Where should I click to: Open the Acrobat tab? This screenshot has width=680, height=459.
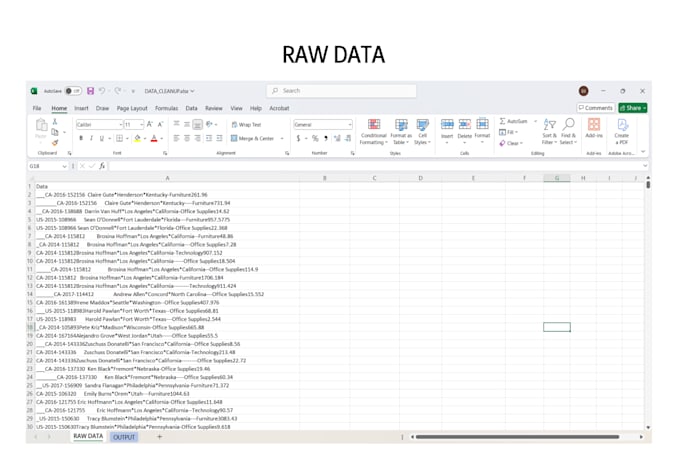pos(279,108)
